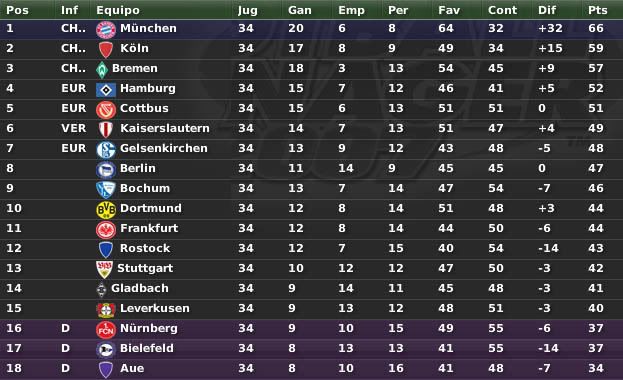The height and width of the screenshot is (380, 623).
Task: Click the Nürnberg FCN crest icon
Action: [x=106, y=329]
